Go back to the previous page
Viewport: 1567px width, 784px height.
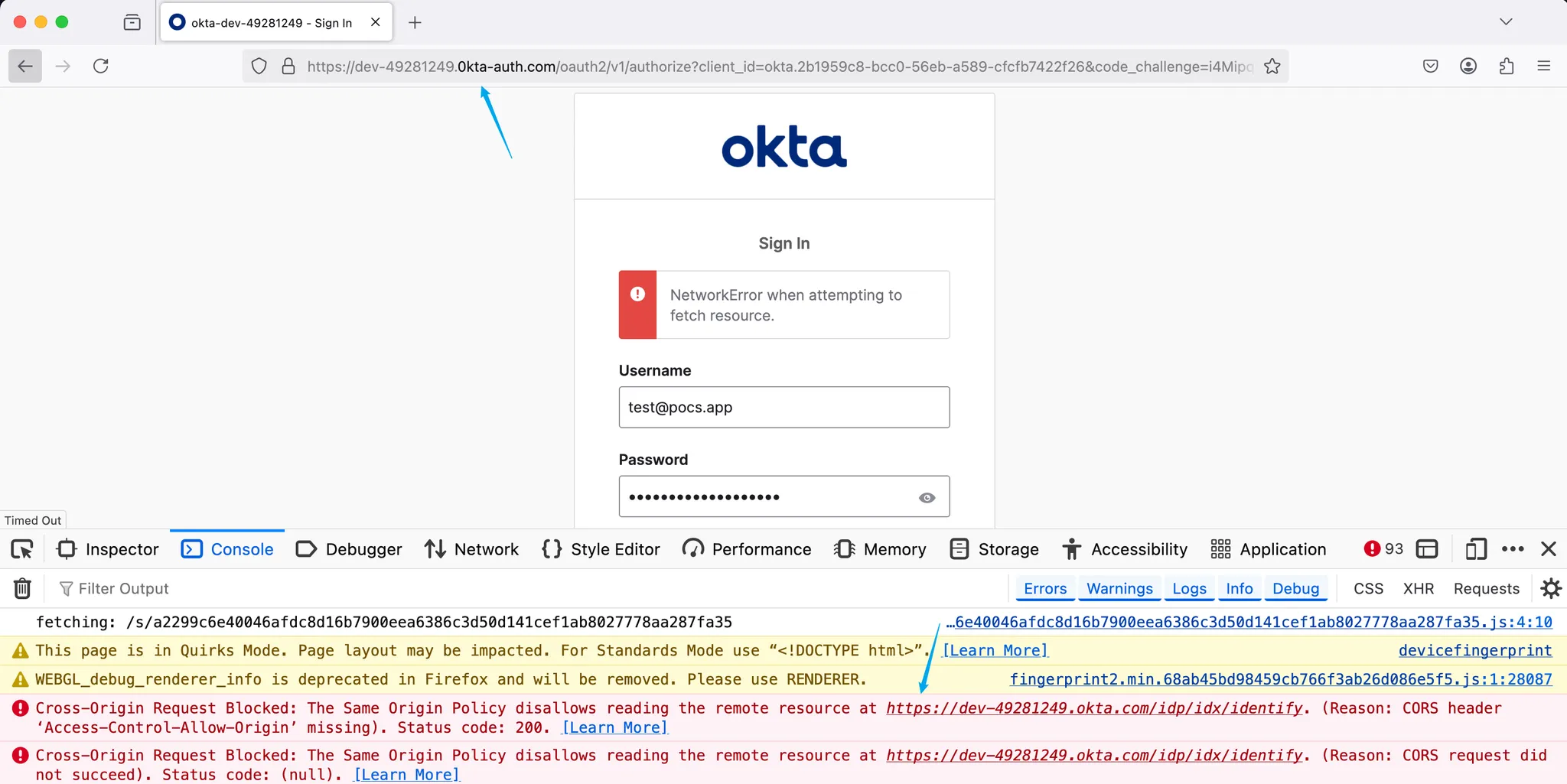click(24, 66)
